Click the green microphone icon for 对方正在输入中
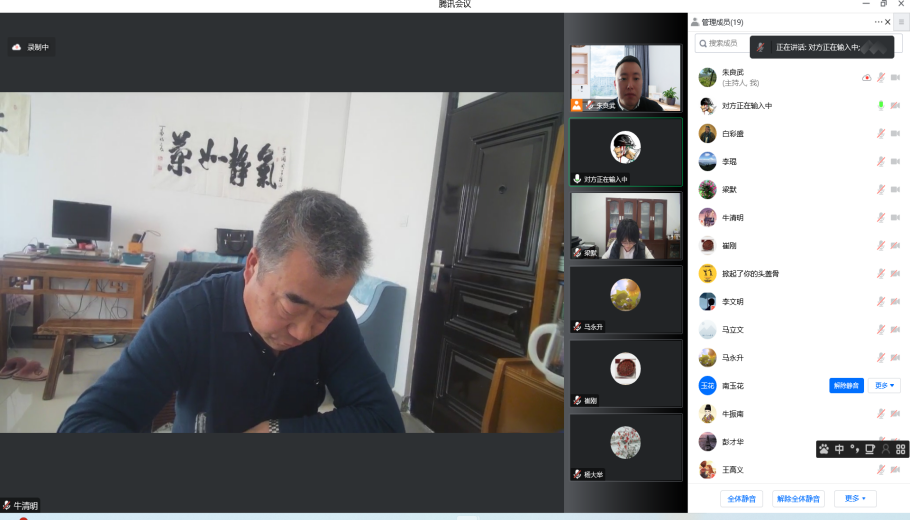910x520 pixels. coord(881,105)
